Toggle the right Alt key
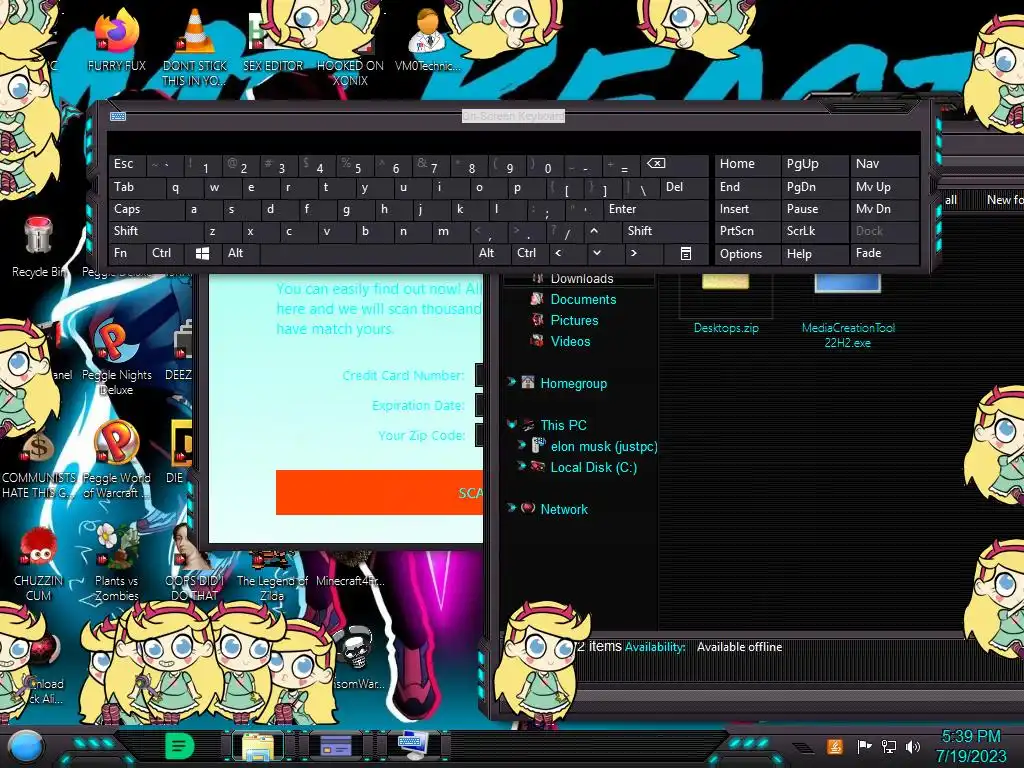The height and width of the screenshot is (768, 1024). coord(491,253)
